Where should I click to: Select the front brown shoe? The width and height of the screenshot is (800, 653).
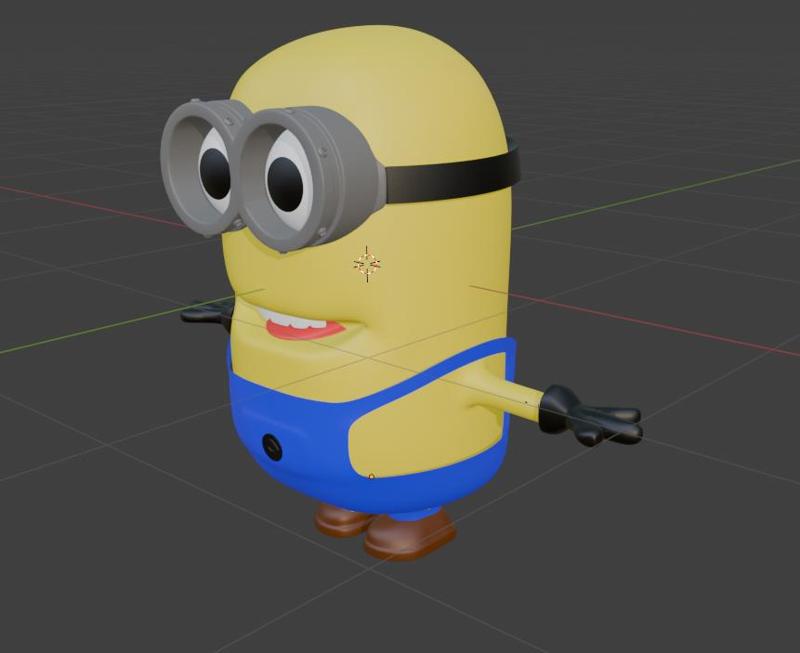(409, 537)
